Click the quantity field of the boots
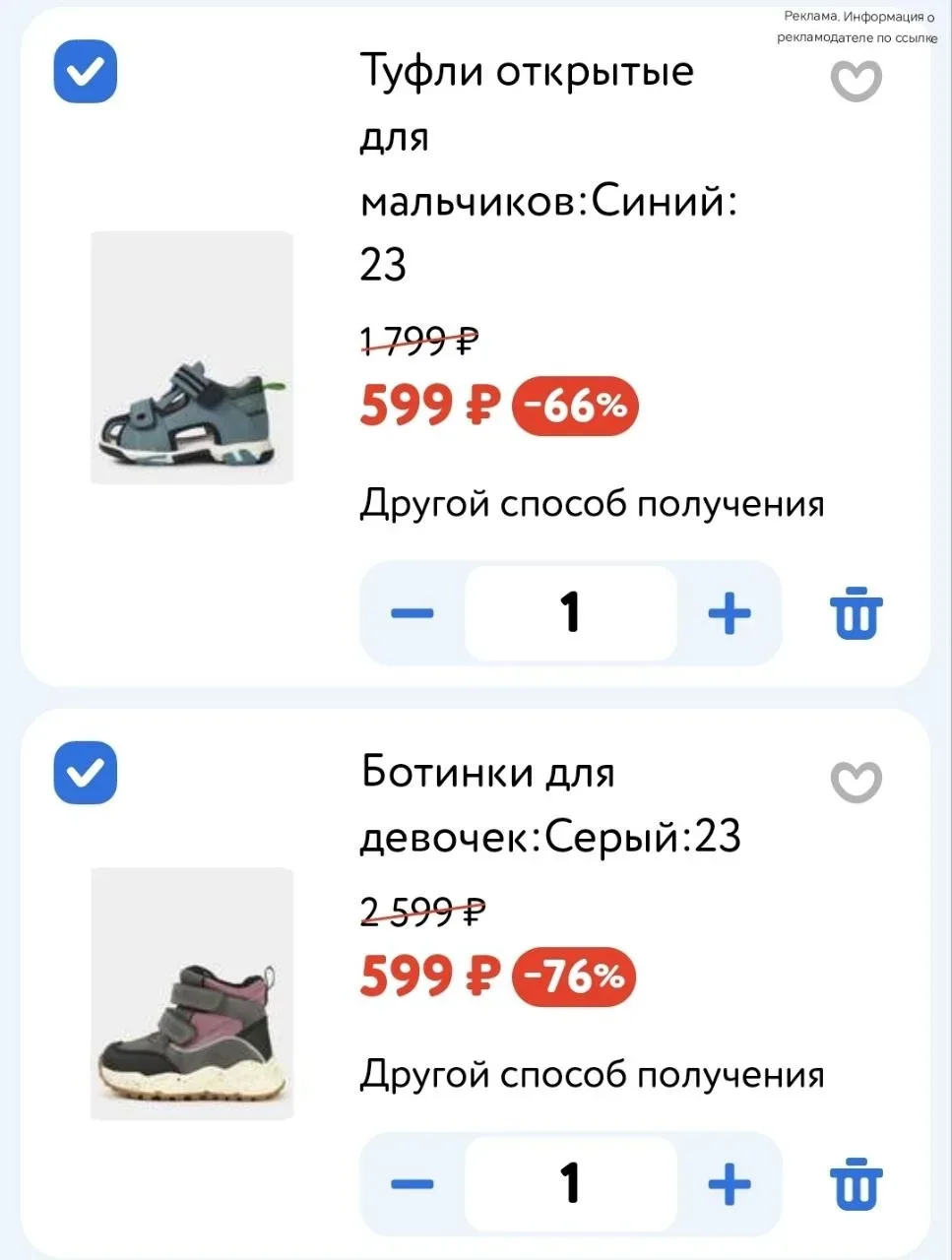 click(x=571, y=1184)
